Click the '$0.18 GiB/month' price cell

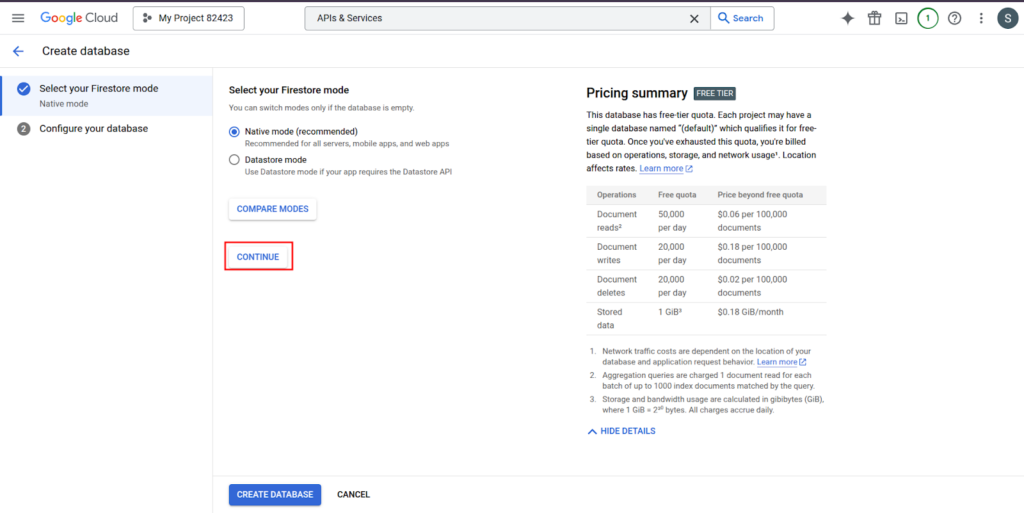[750, 312]
